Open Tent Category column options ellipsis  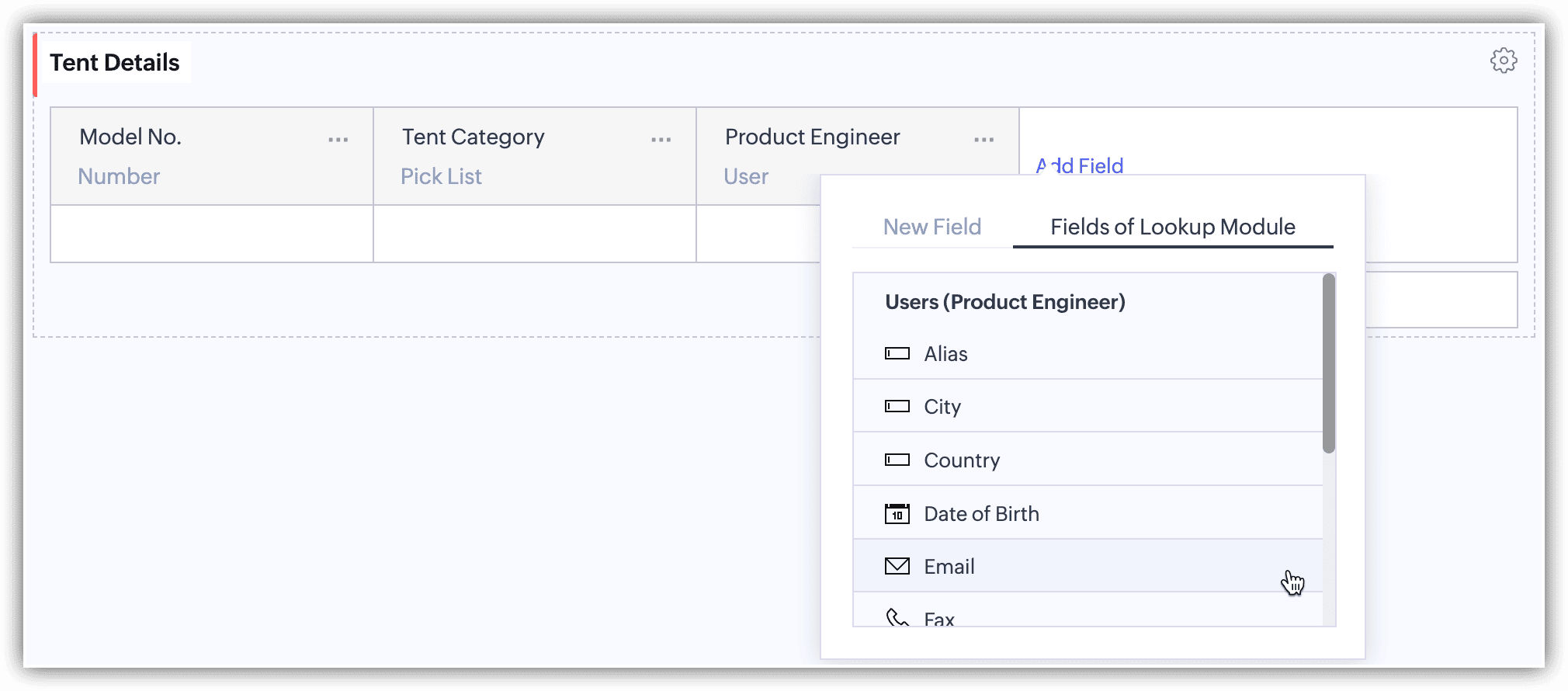click(661, 140)
